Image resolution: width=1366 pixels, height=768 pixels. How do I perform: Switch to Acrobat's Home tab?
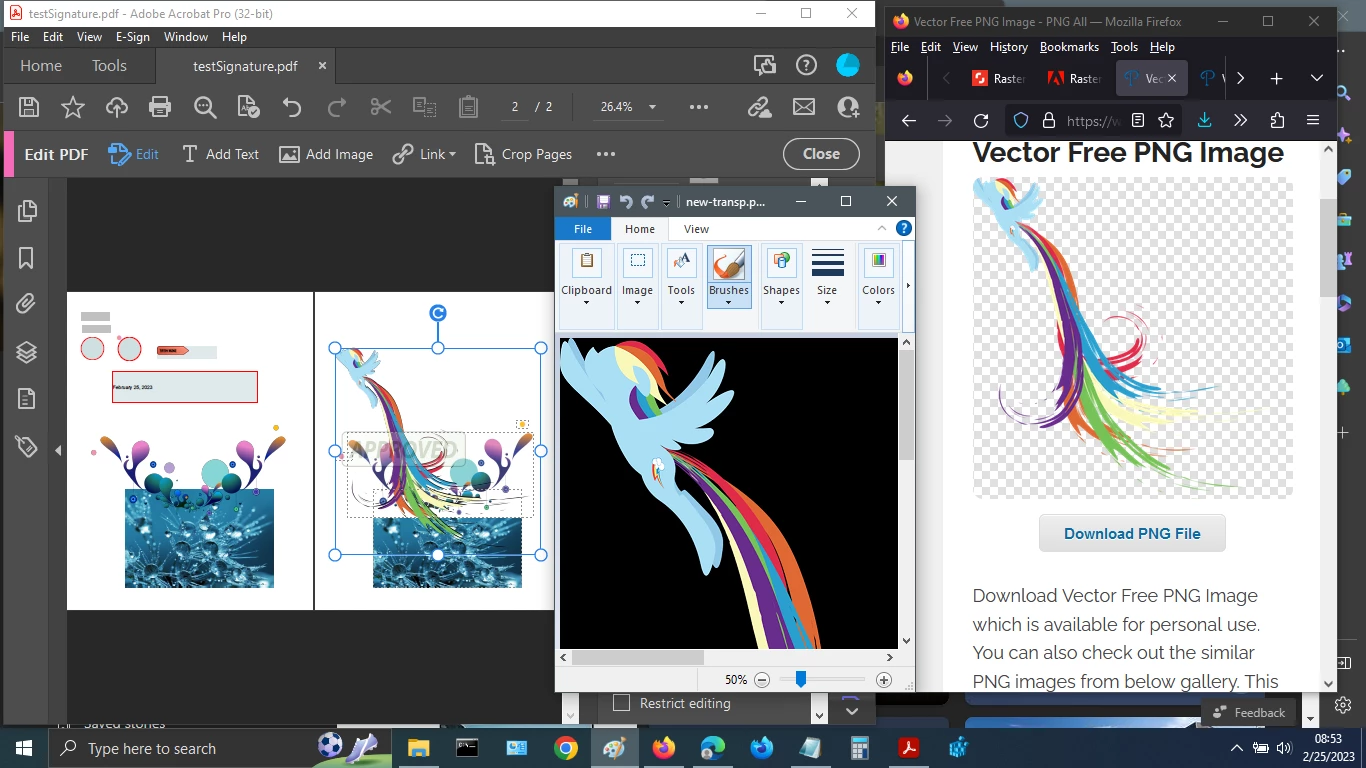point(41,65)
